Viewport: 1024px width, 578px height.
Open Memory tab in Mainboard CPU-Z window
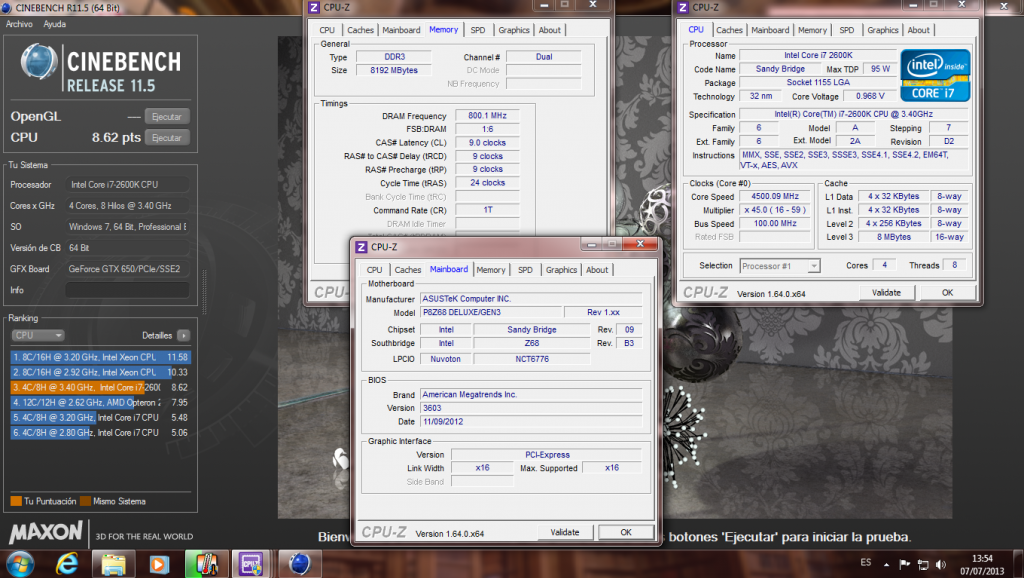tap(490, 270)
